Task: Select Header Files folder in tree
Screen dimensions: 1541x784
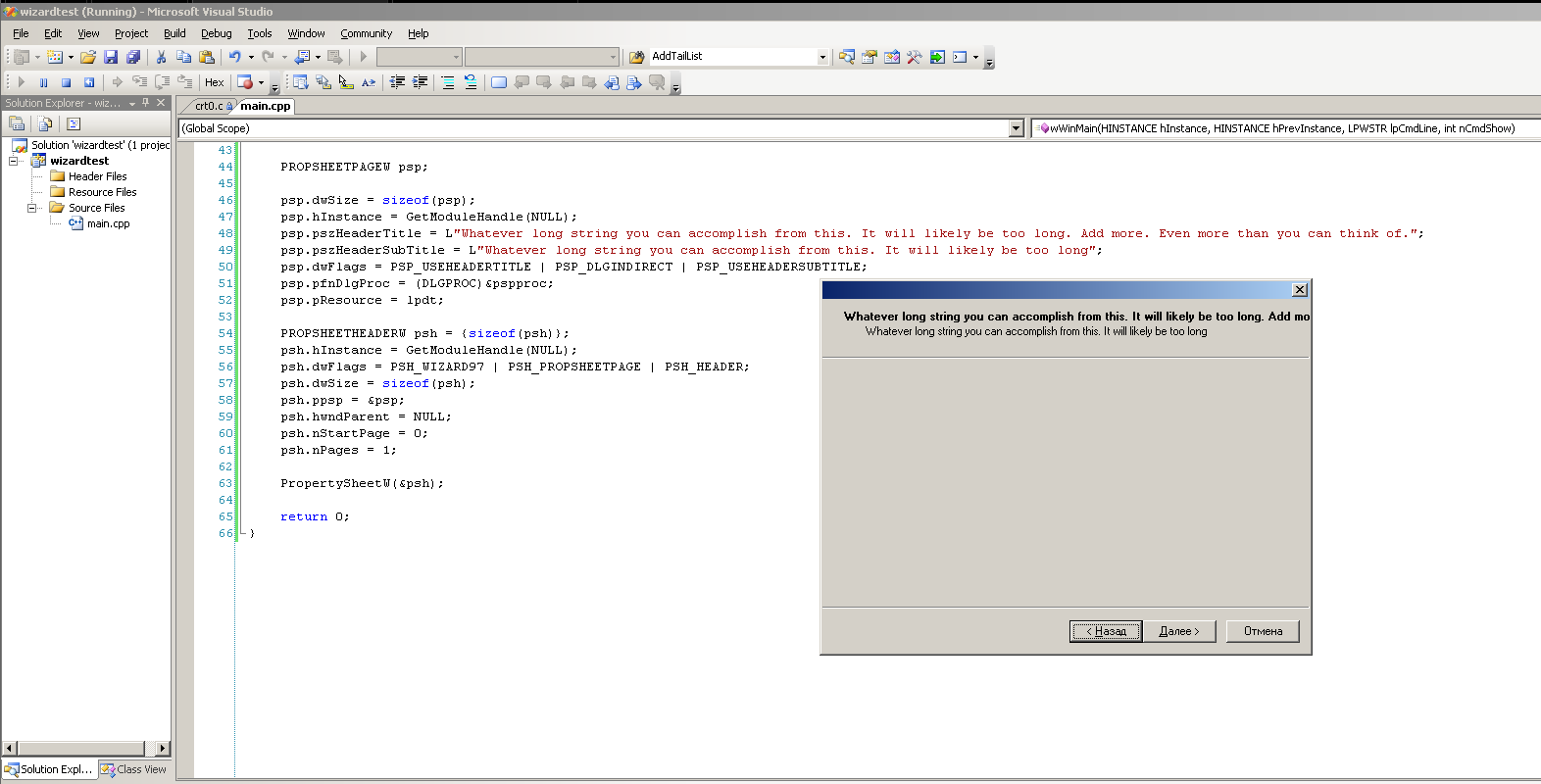Action: [x=97, y=176]
